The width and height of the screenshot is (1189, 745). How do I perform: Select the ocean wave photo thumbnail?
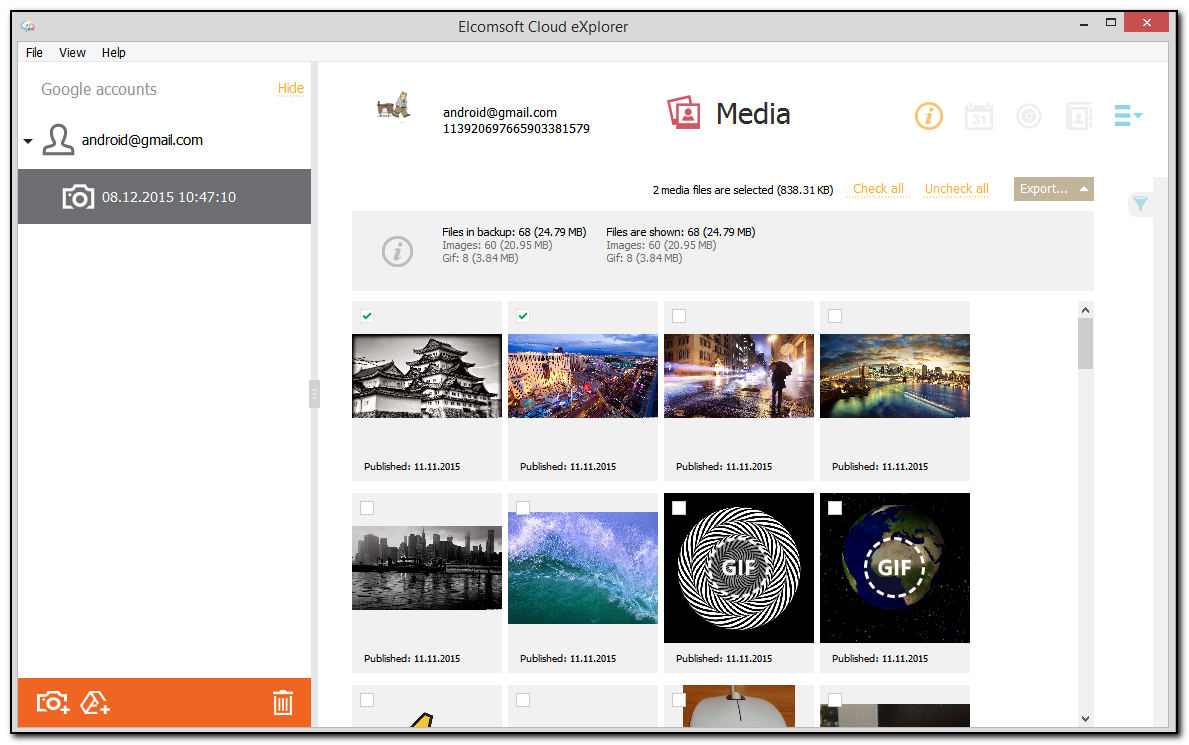(x=582, y=567)
